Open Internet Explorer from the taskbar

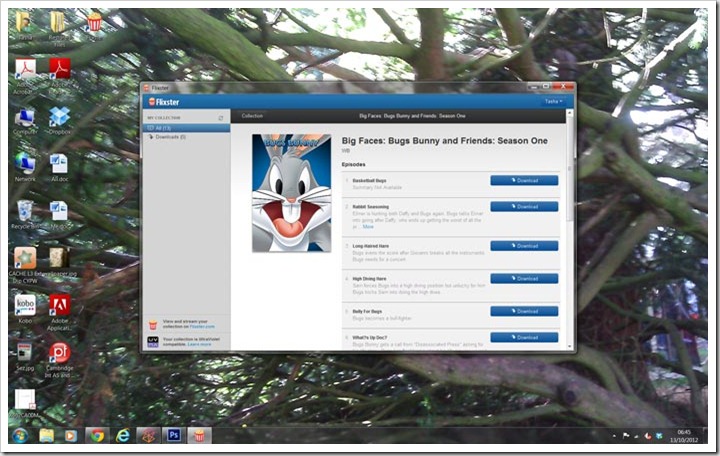(x=123, y=435)
